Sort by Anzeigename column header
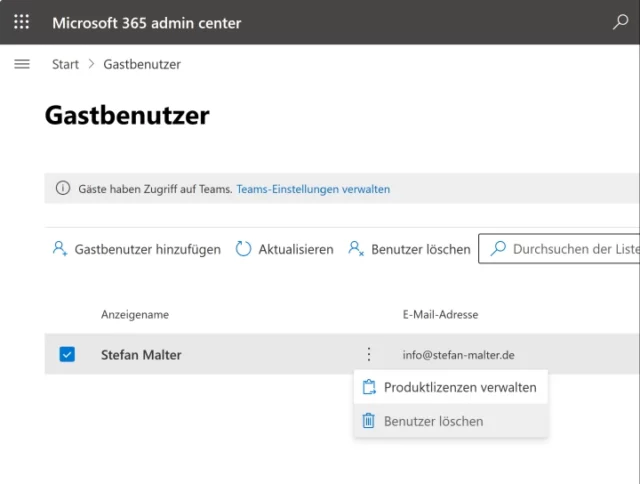The width and height of the screenshot is (640, 484). (x=135, y=315)
